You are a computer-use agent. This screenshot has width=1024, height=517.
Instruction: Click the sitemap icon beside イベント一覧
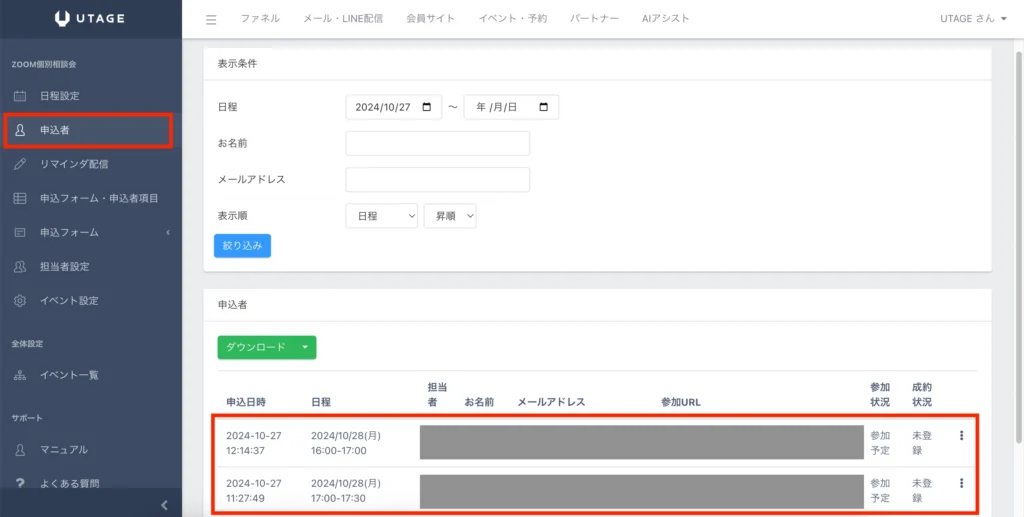pyautogui.click(x=20, y=375)
